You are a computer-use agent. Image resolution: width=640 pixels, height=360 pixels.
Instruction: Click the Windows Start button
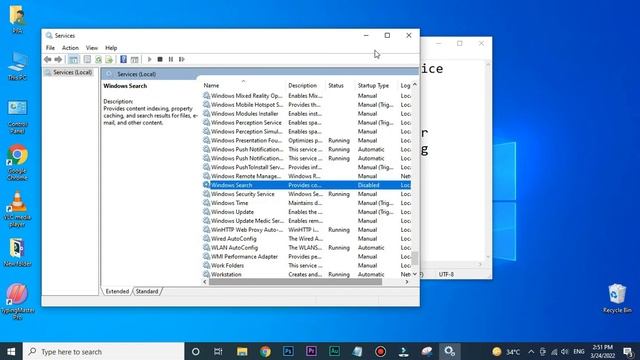click(11, 351)
